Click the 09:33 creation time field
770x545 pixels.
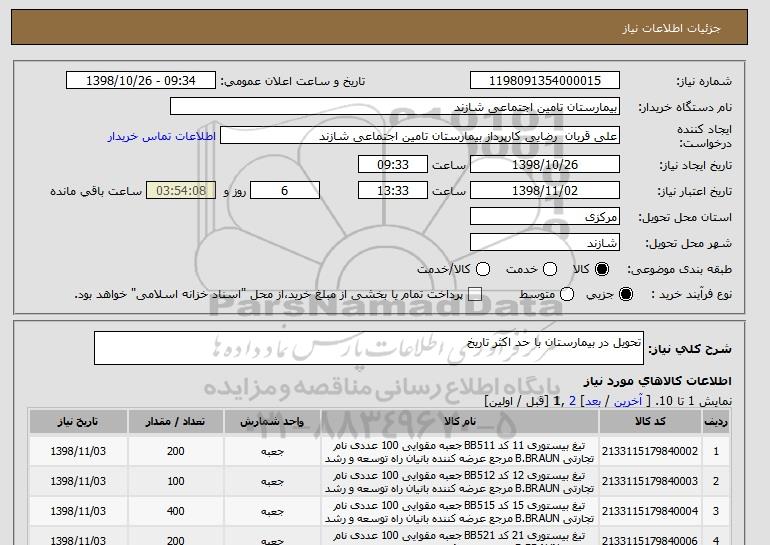[393, 164]
